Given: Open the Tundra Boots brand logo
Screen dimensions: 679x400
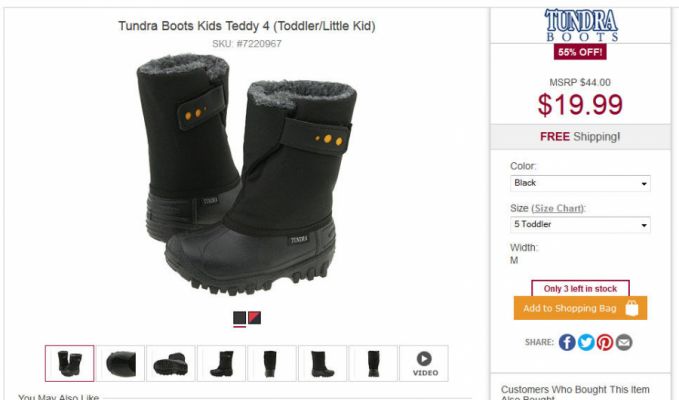Looking at the screenshot, I should coord(581,25).
